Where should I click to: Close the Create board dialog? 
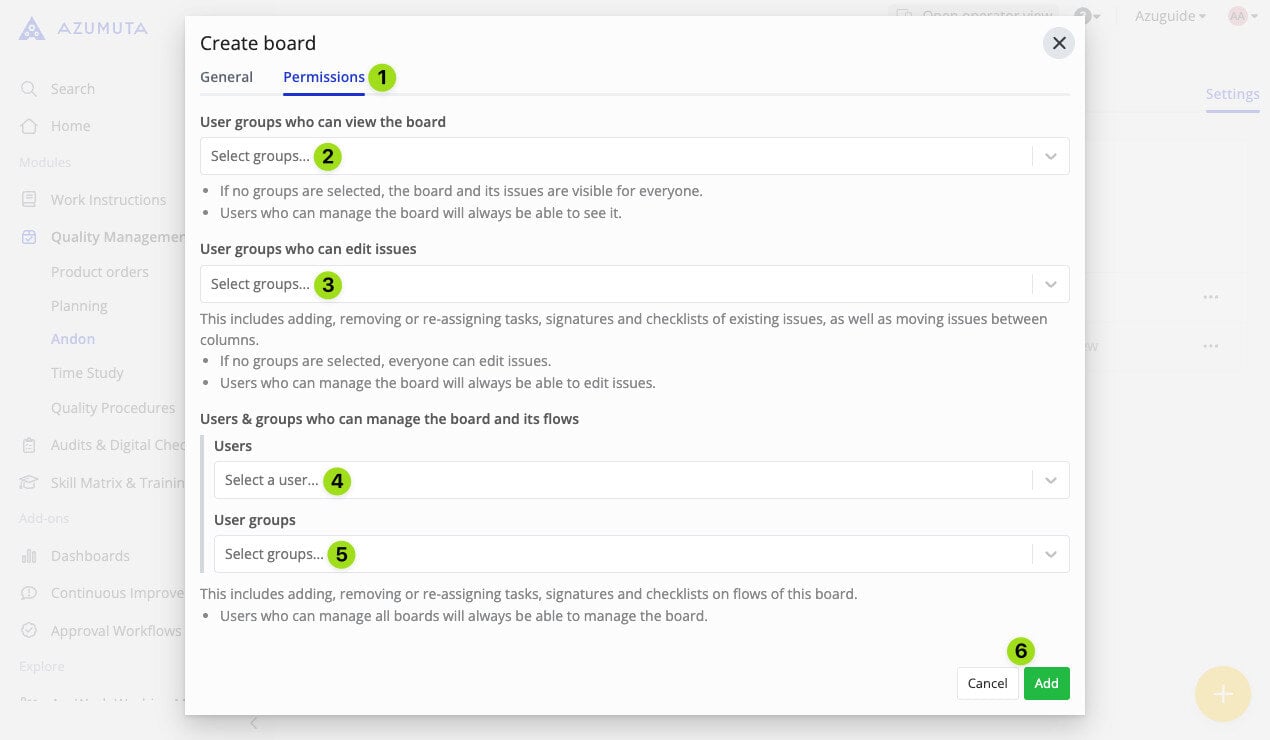click(1059, 43)
